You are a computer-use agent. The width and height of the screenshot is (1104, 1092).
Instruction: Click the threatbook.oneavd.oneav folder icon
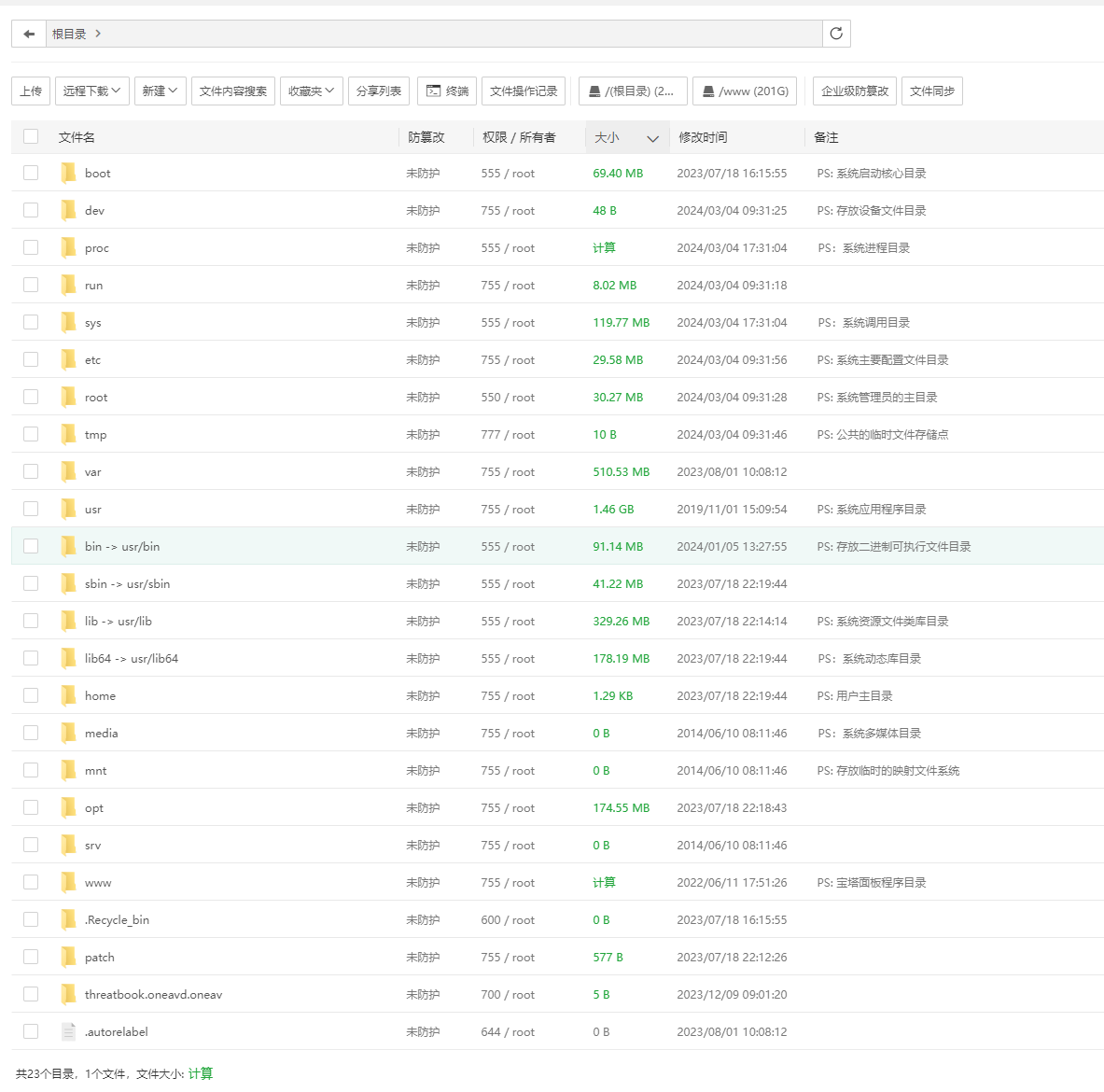(x=68, y=994)
